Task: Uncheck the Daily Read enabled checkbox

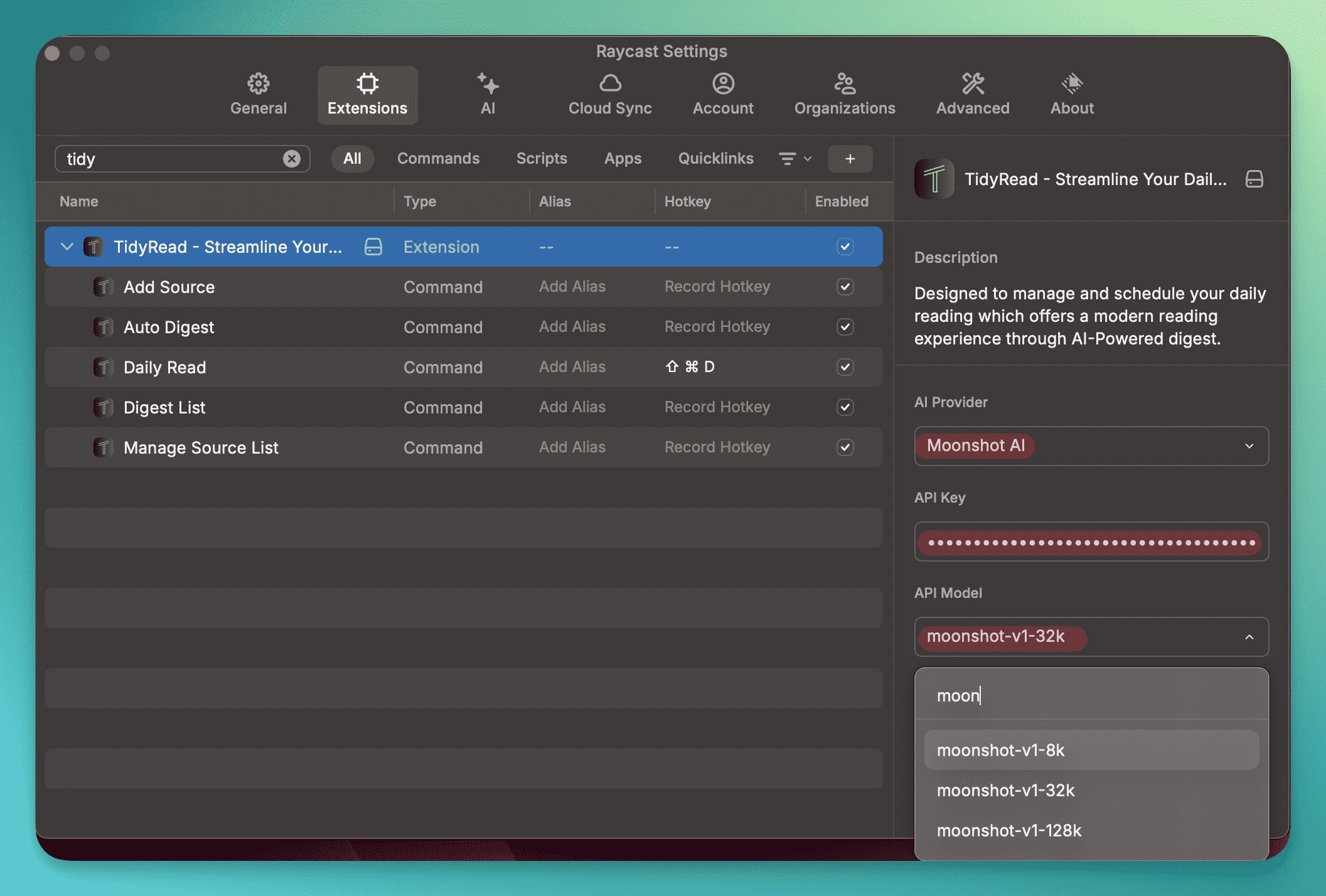Action: click(x=845, y=367)
